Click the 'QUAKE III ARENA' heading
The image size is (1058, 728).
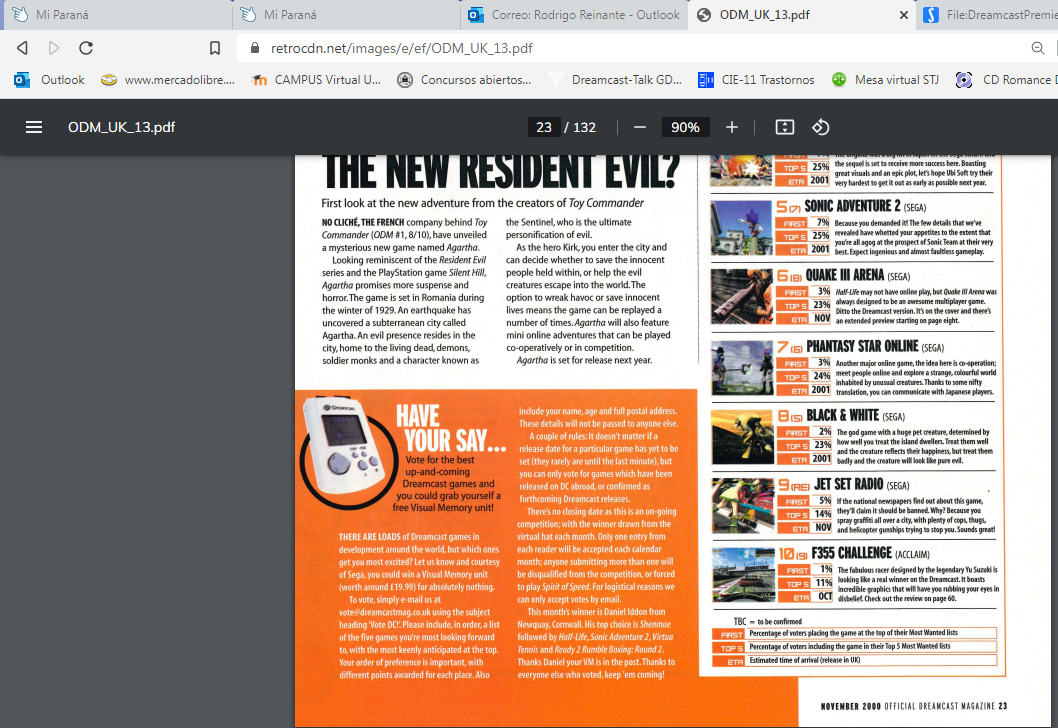point(844,275)
